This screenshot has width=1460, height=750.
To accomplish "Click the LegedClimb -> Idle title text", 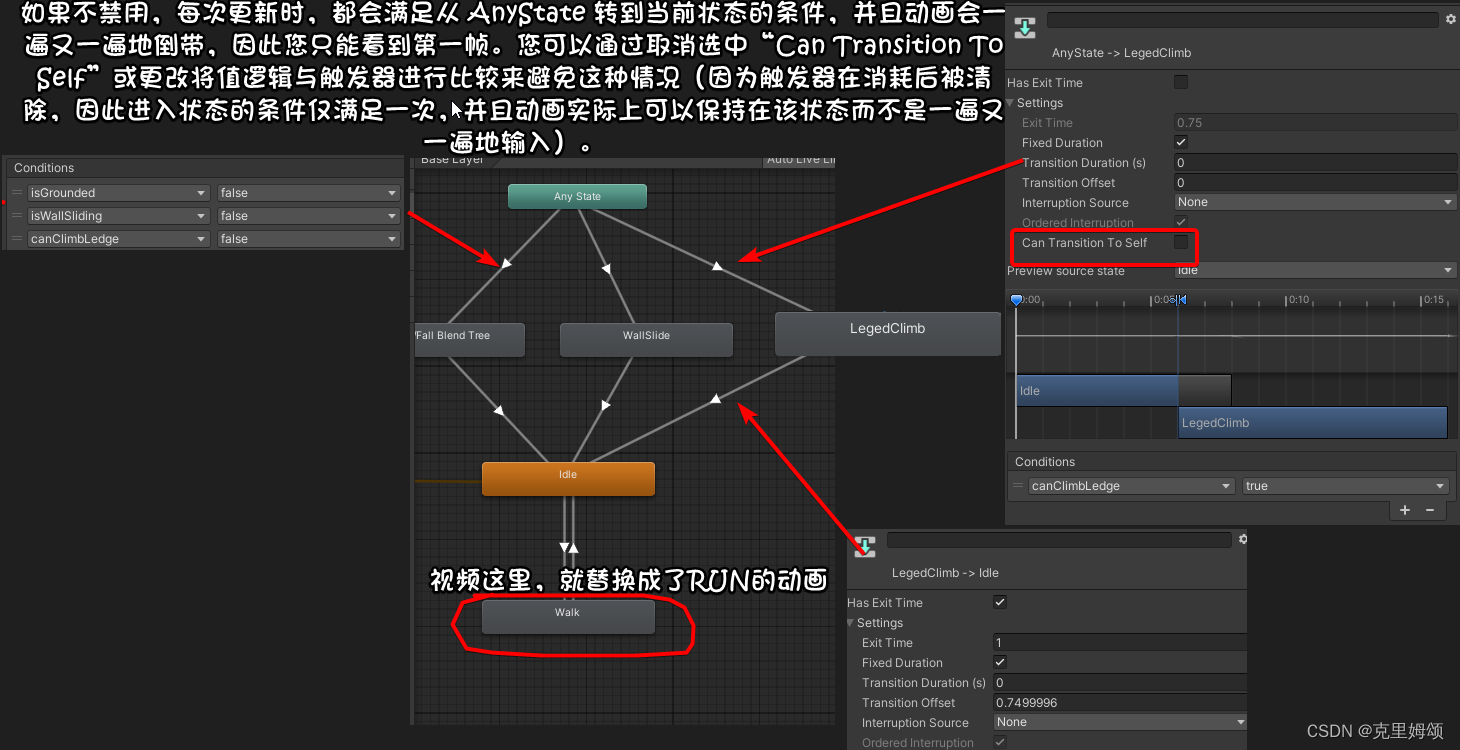I will click(x=945, y=573).
